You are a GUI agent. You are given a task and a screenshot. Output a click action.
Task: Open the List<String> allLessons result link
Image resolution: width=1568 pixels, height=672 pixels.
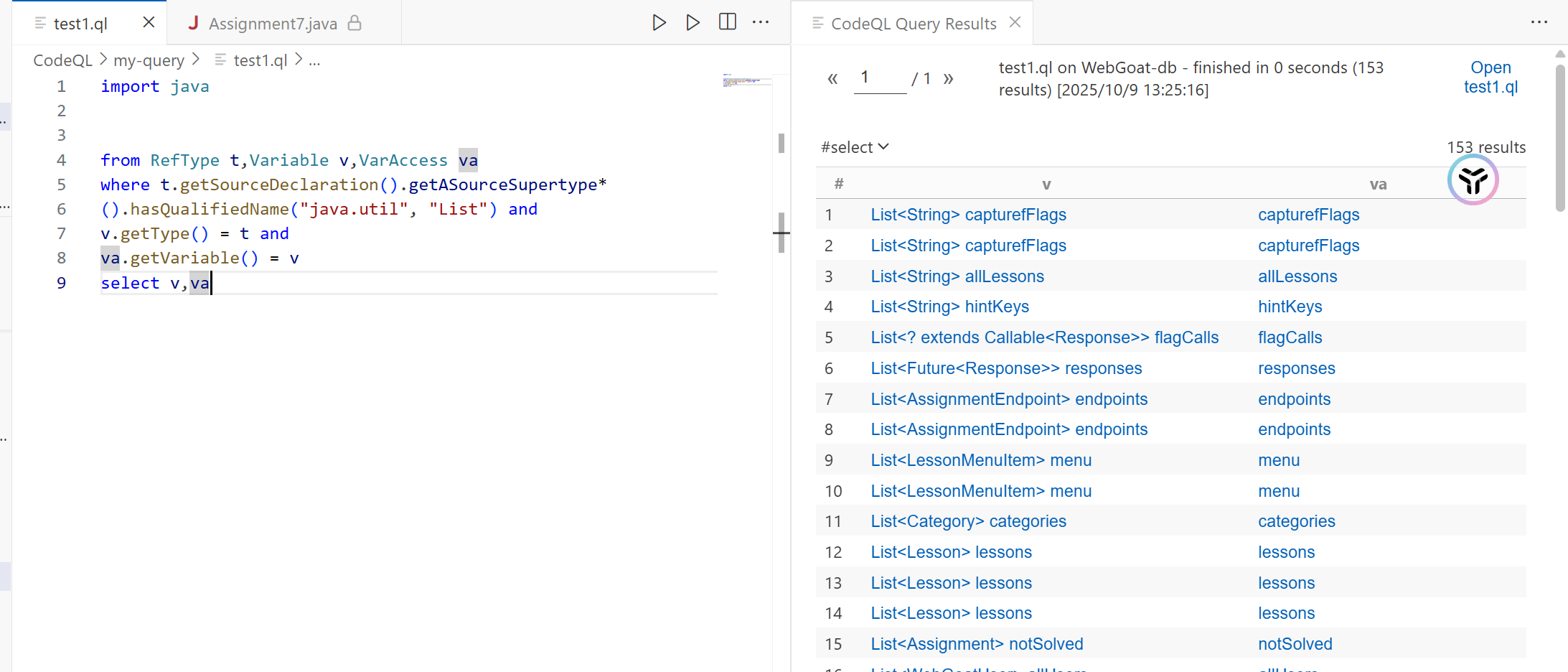957,276
